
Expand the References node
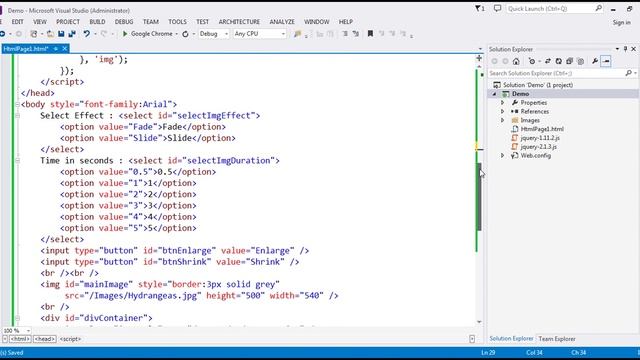[502, 111]
